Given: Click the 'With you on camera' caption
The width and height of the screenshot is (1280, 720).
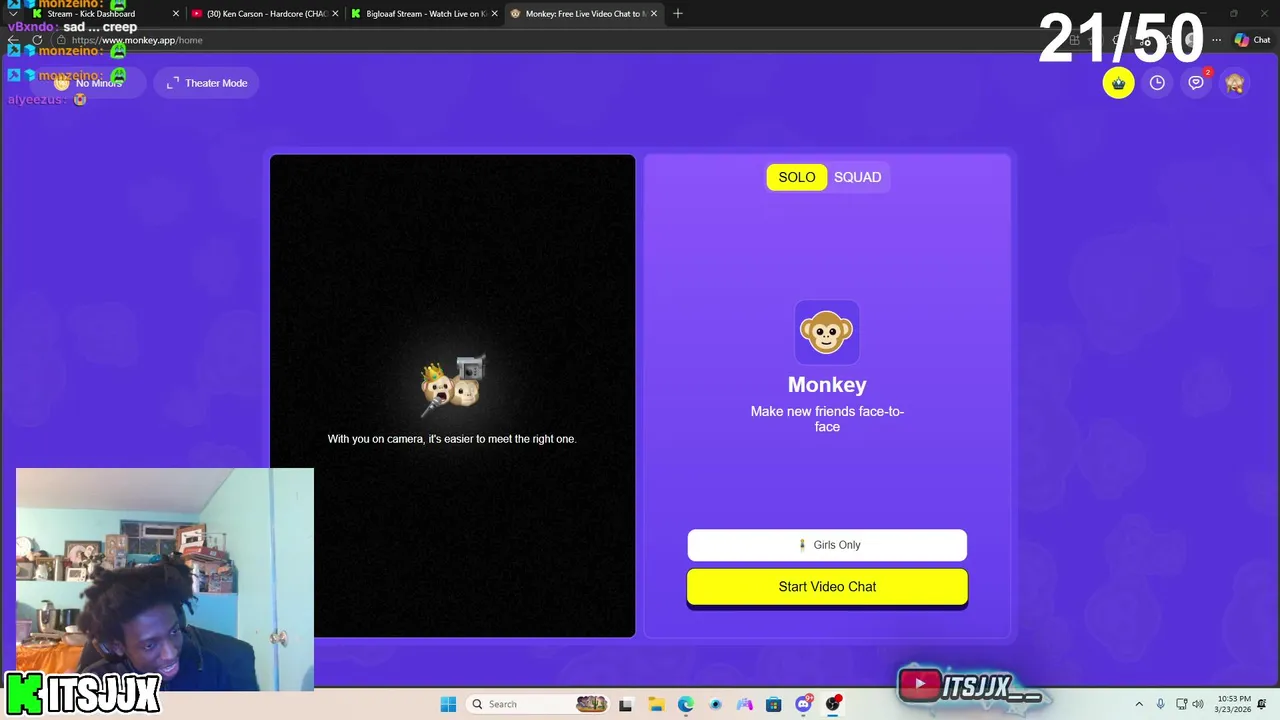Looking at the screenshot, I should (x=452, y=439).
